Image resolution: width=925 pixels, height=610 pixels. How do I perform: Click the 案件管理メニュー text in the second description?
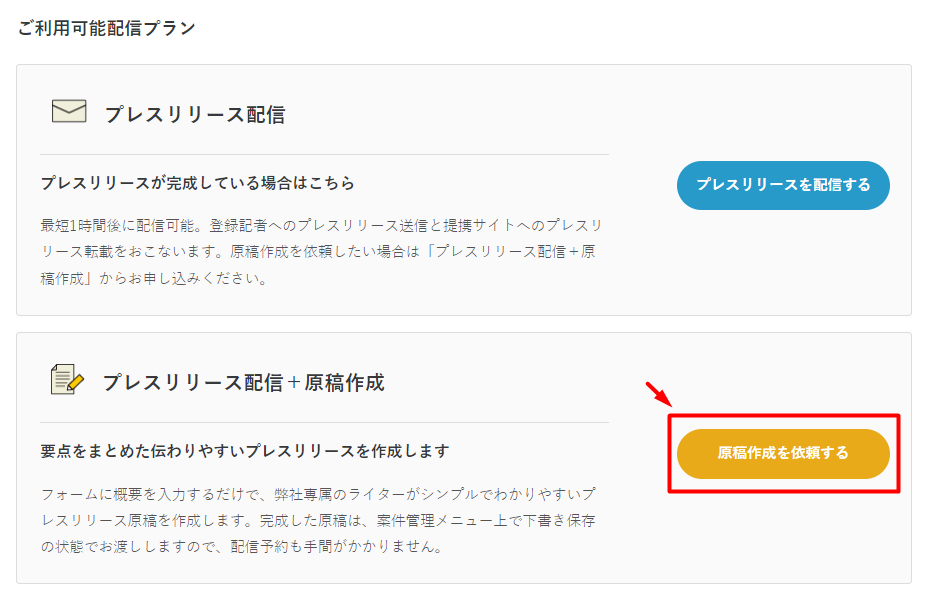click(x=435, y=520)
